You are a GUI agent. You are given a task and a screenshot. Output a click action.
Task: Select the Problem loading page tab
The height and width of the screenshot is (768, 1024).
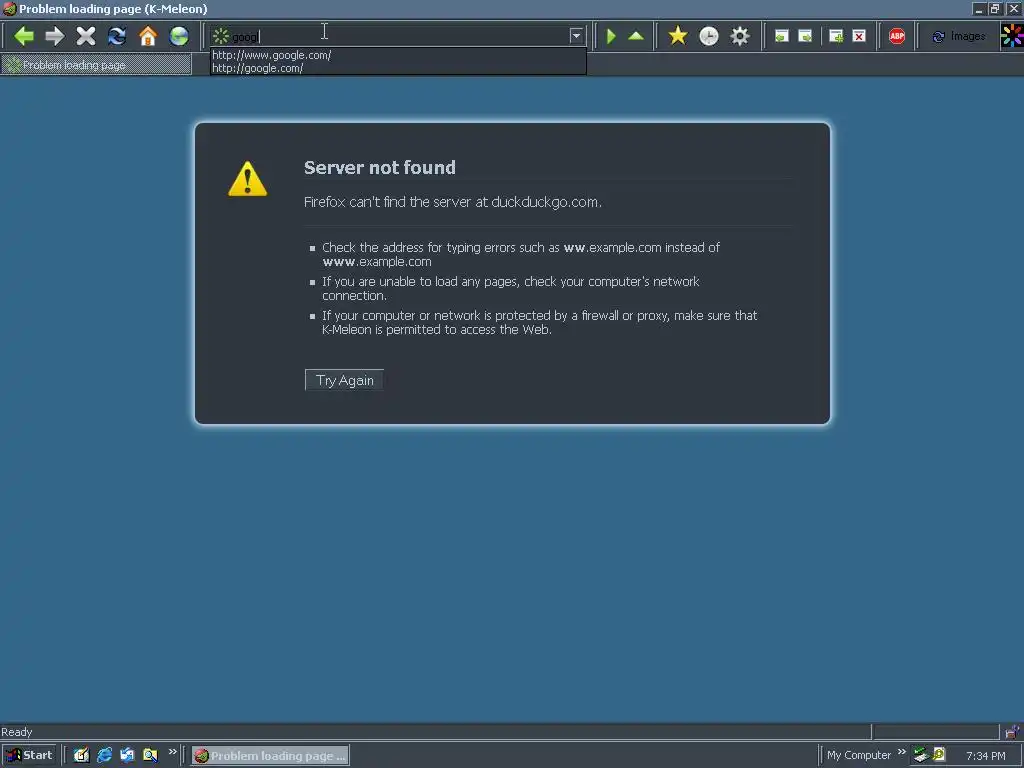pyautogui.click(x=96, y=65)
